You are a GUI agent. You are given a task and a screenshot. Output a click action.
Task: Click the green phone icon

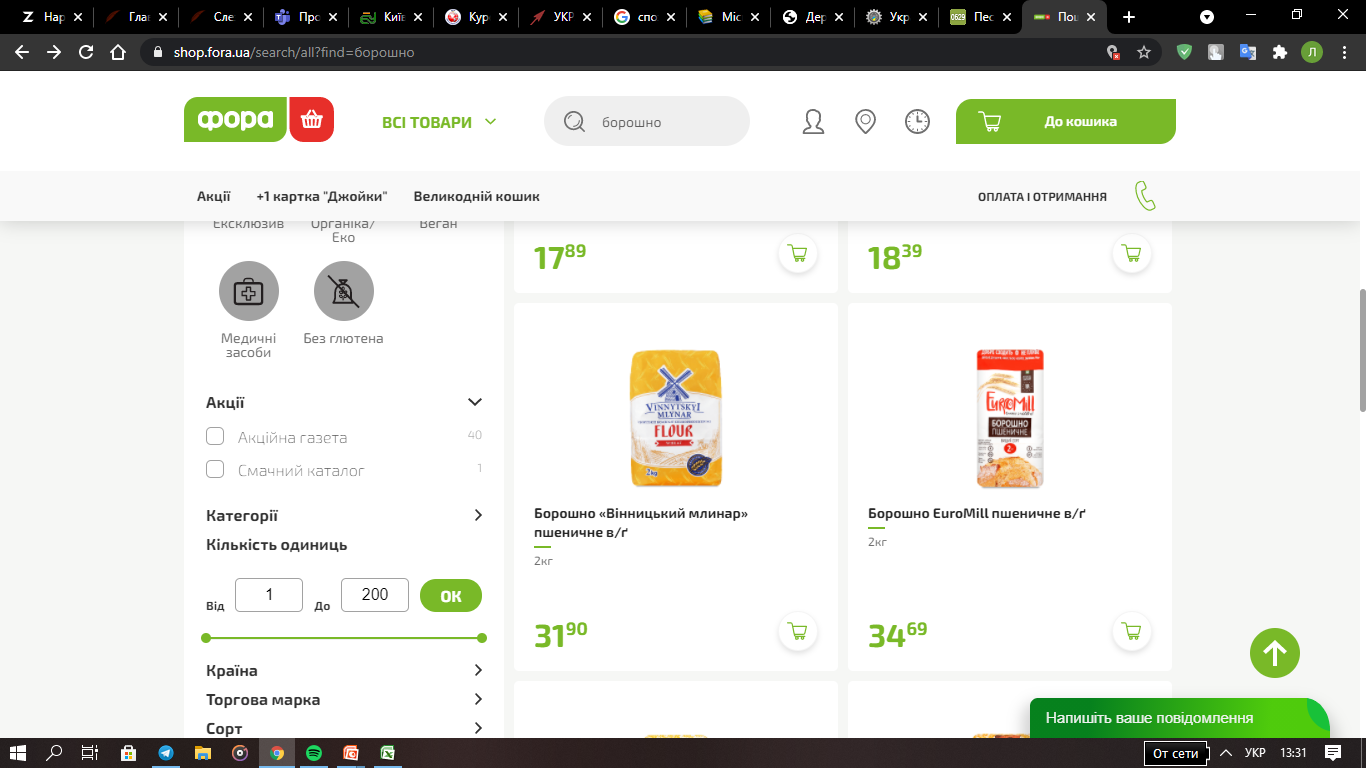[1146, 196]
